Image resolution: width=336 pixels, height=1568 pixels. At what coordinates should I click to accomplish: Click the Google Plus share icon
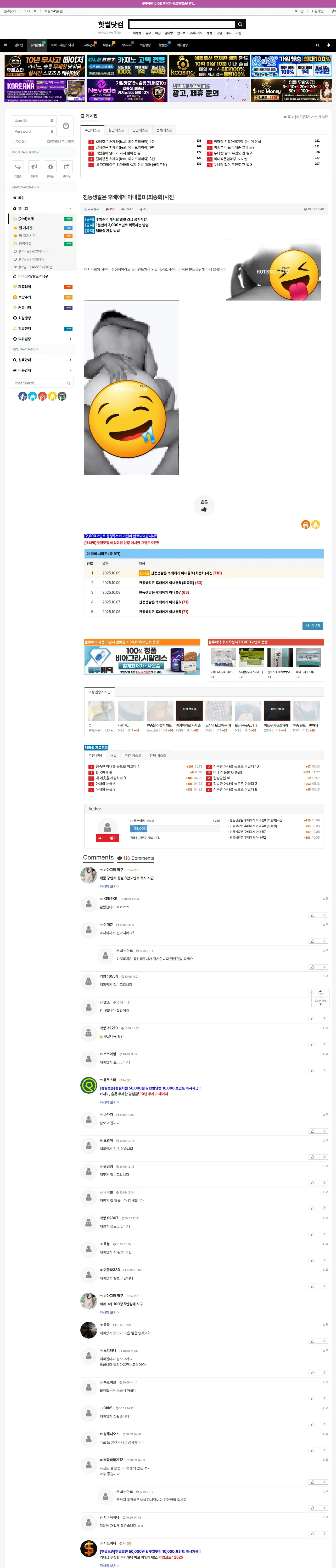[42, 396]
